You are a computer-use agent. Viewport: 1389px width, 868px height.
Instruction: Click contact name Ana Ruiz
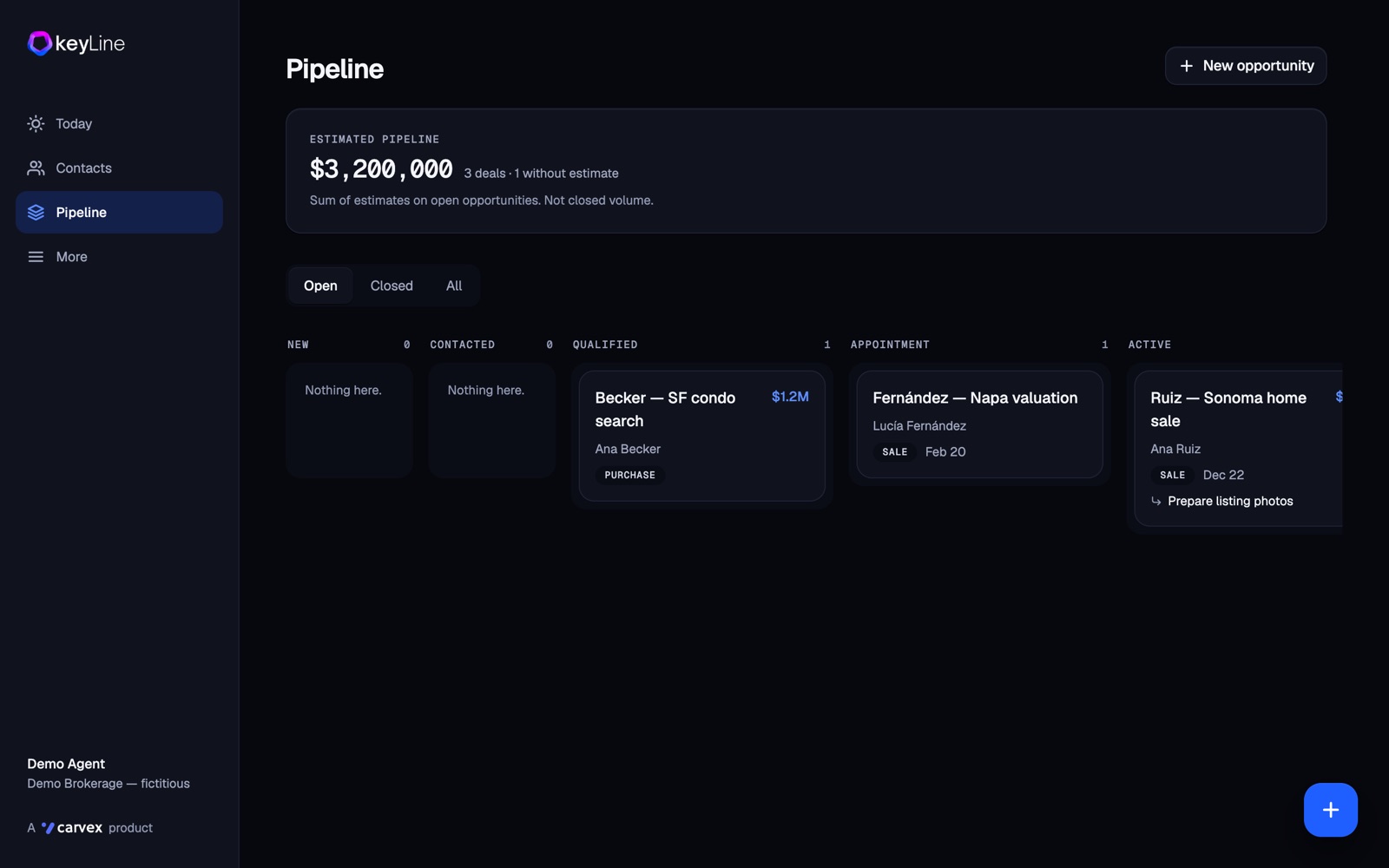1175,450
